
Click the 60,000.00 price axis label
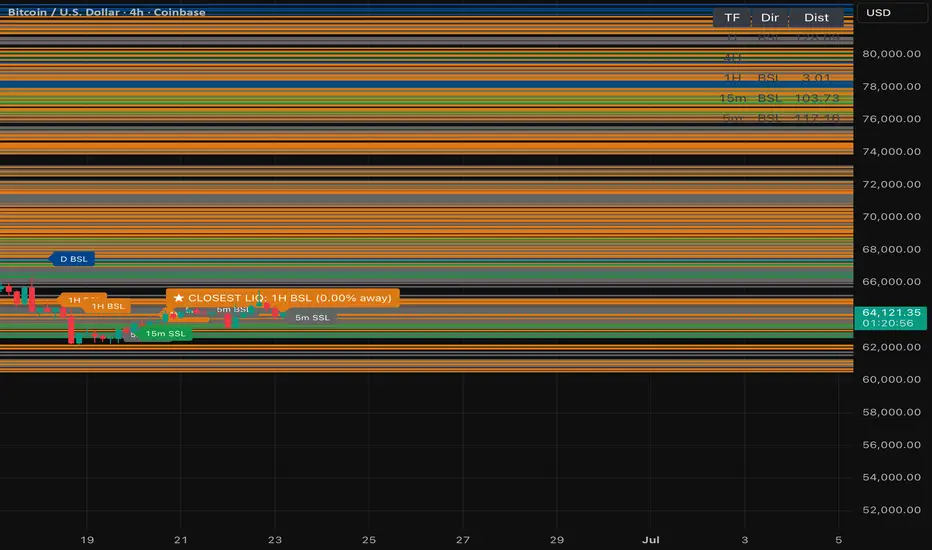891,379
